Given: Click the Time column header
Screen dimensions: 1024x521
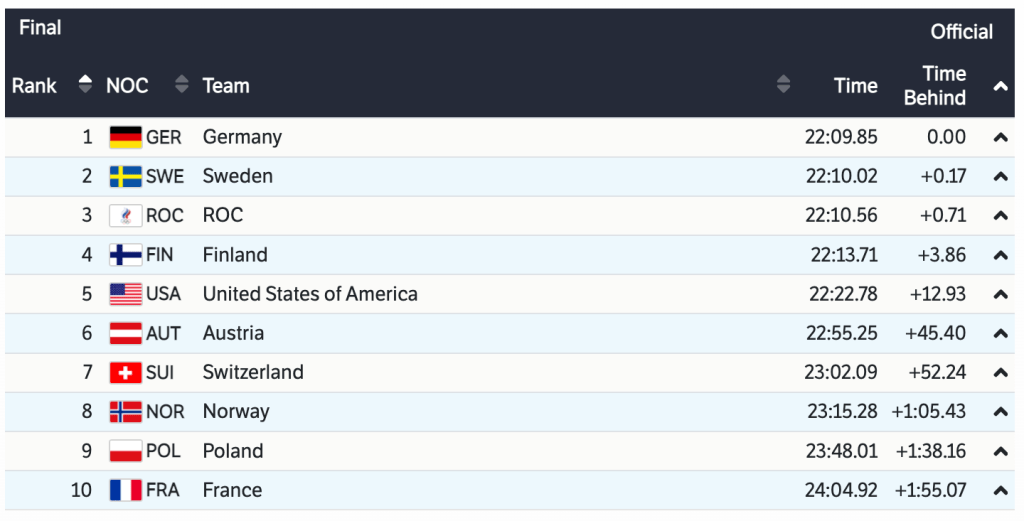Looking at the screenshot, I should pos(855,86).
